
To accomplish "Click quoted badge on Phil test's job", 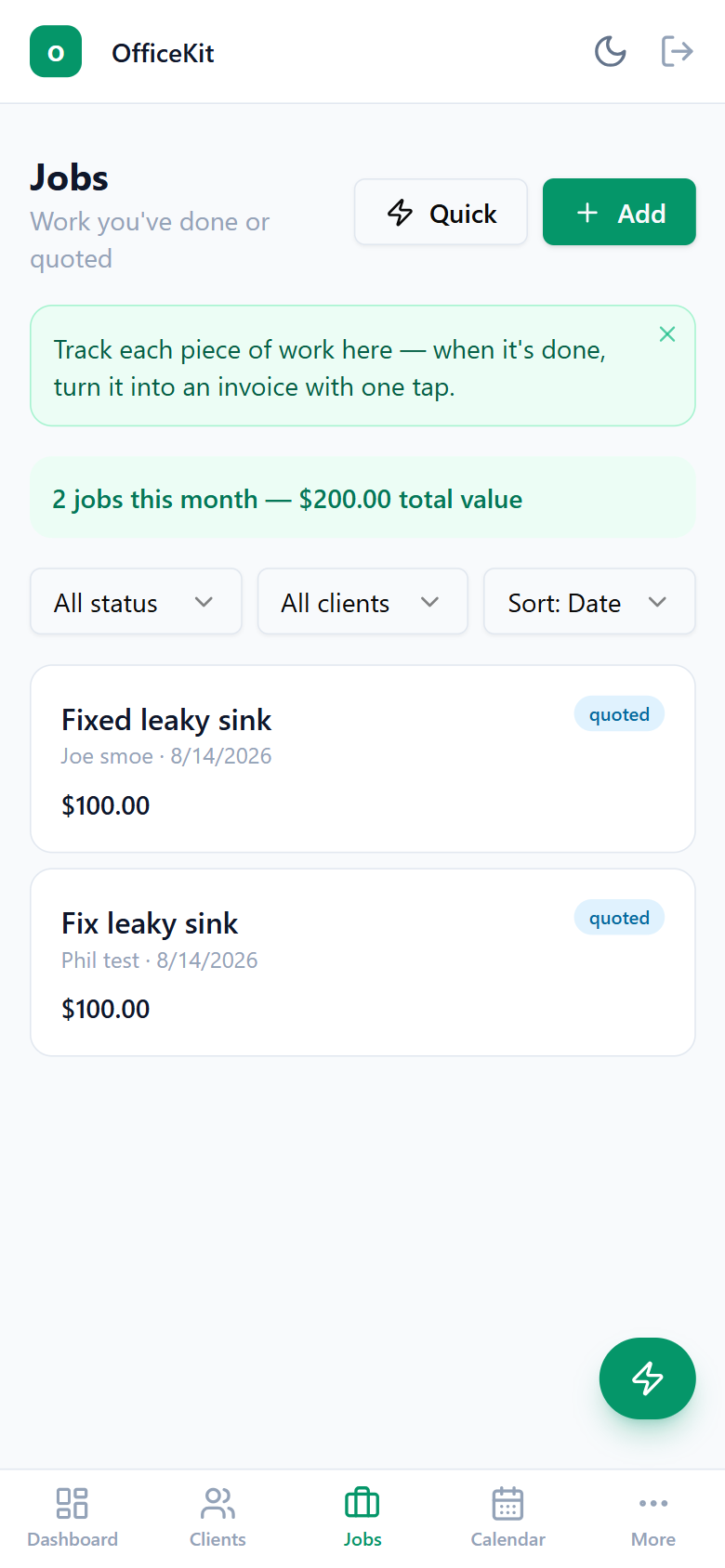I will click(619, 917).
